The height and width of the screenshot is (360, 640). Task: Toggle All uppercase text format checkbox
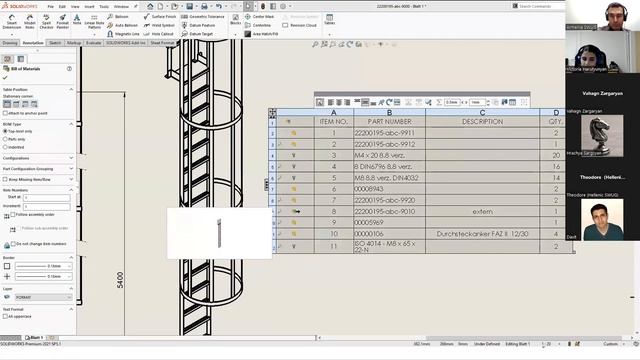tap(5, 316)
